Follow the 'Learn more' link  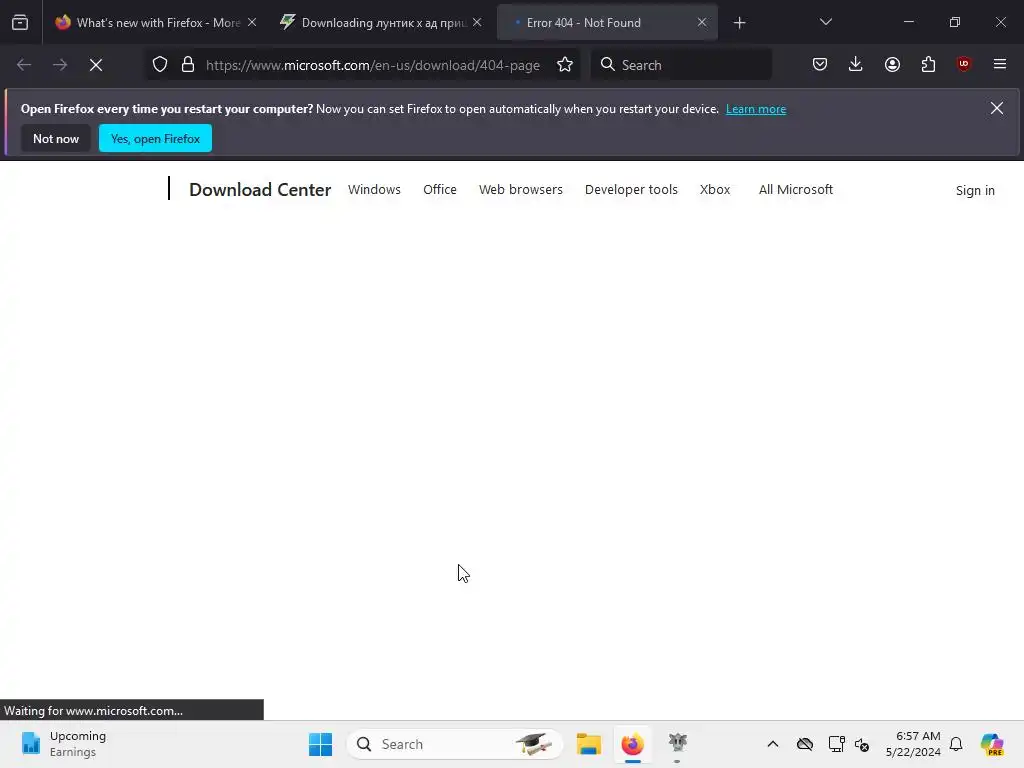[756, 109]
